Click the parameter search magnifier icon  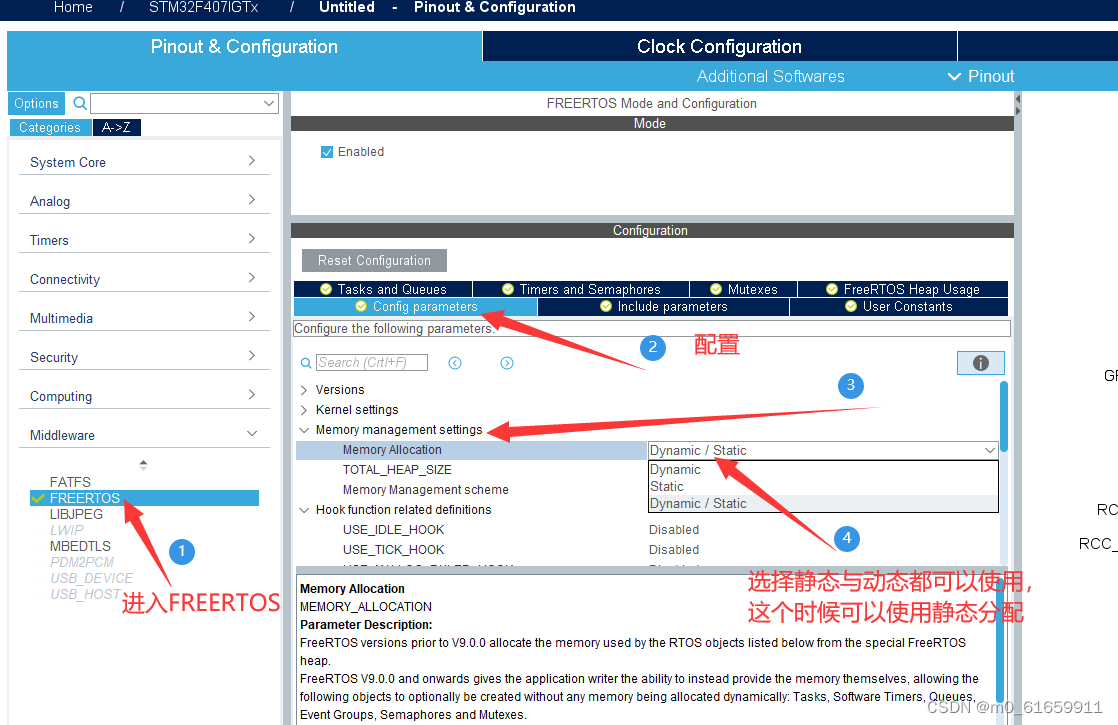click(306, 363)
